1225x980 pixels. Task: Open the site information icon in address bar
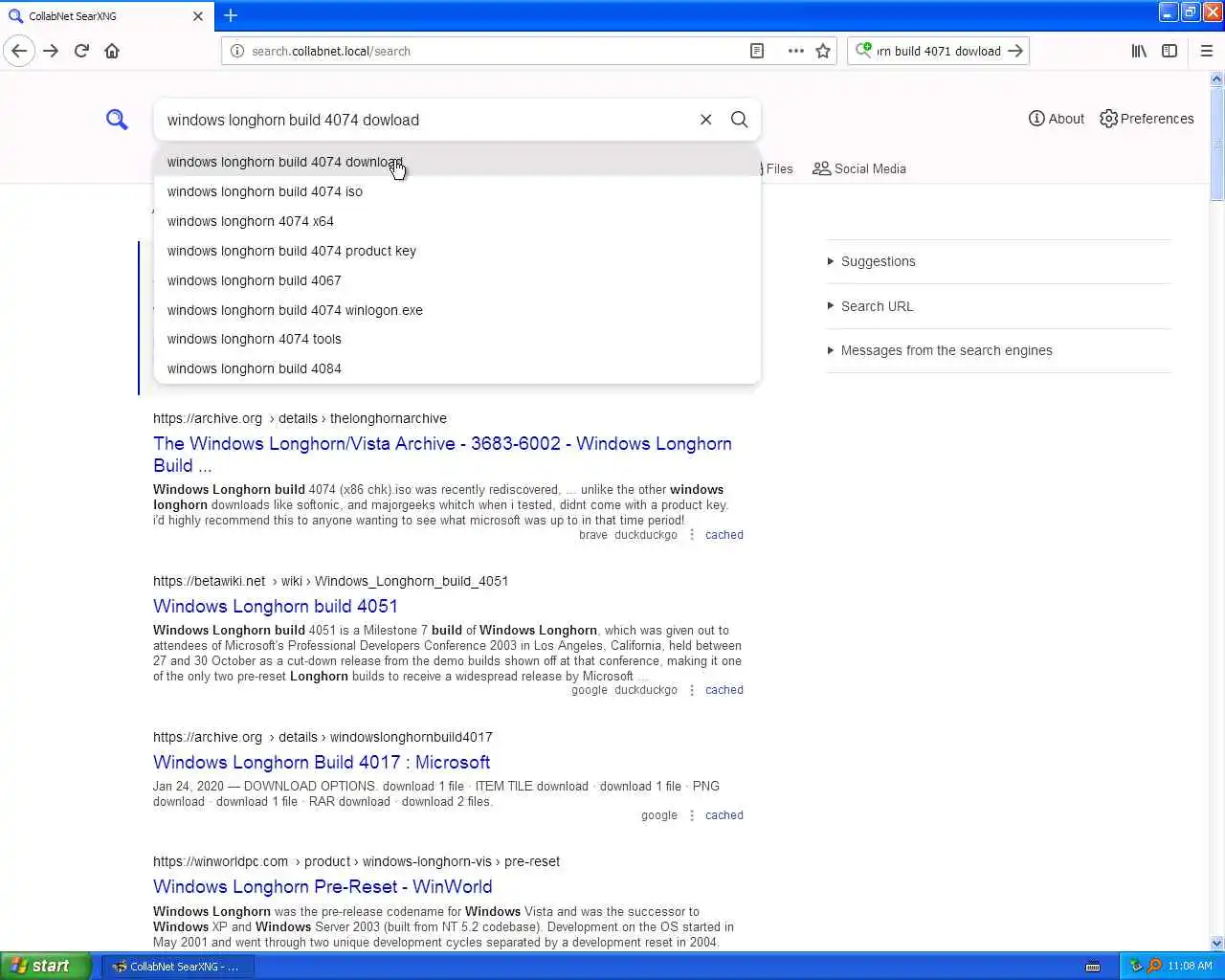[237, 51]
